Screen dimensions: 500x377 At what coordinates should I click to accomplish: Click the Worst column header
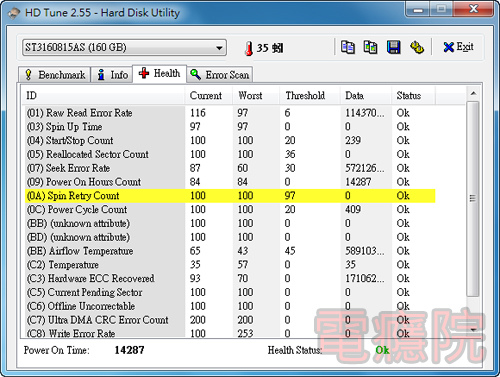point(256,96)
